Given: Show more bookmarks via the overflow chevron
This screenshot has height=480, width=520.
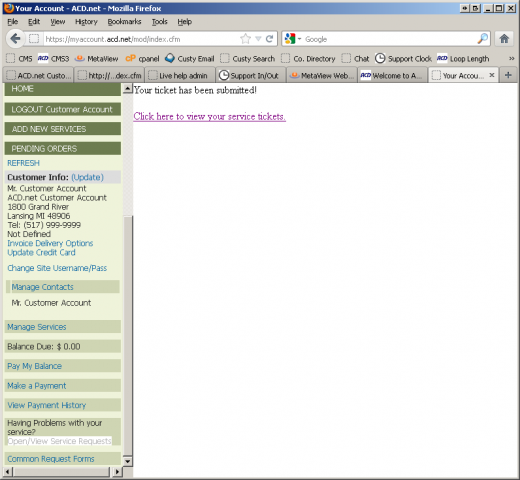Looking at the screenshot, I should (x=511, y=59).
